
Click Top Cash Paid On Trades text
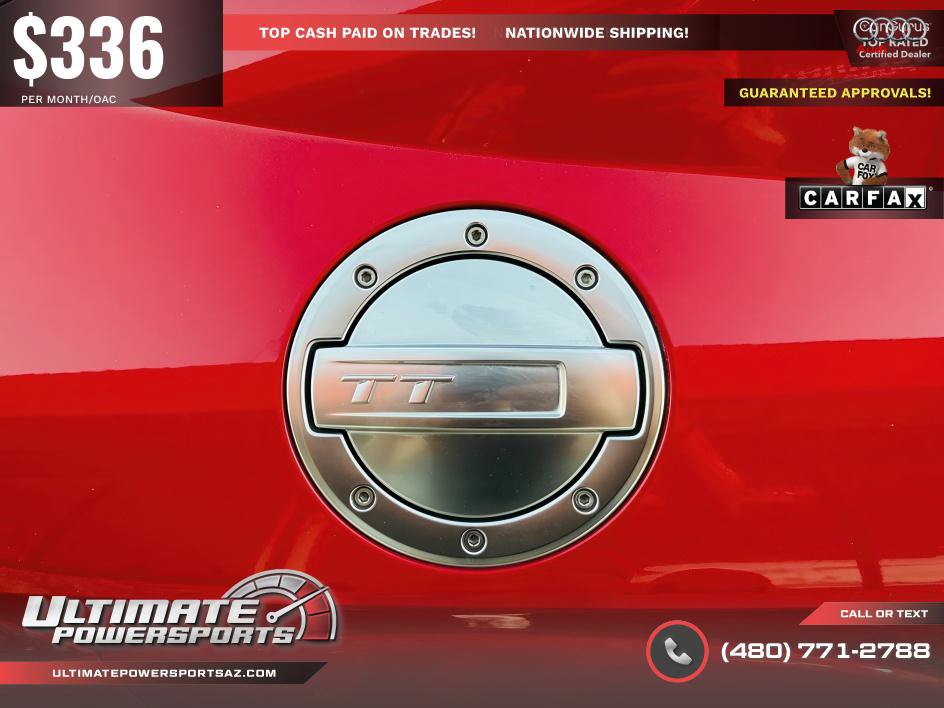(367, 33)
